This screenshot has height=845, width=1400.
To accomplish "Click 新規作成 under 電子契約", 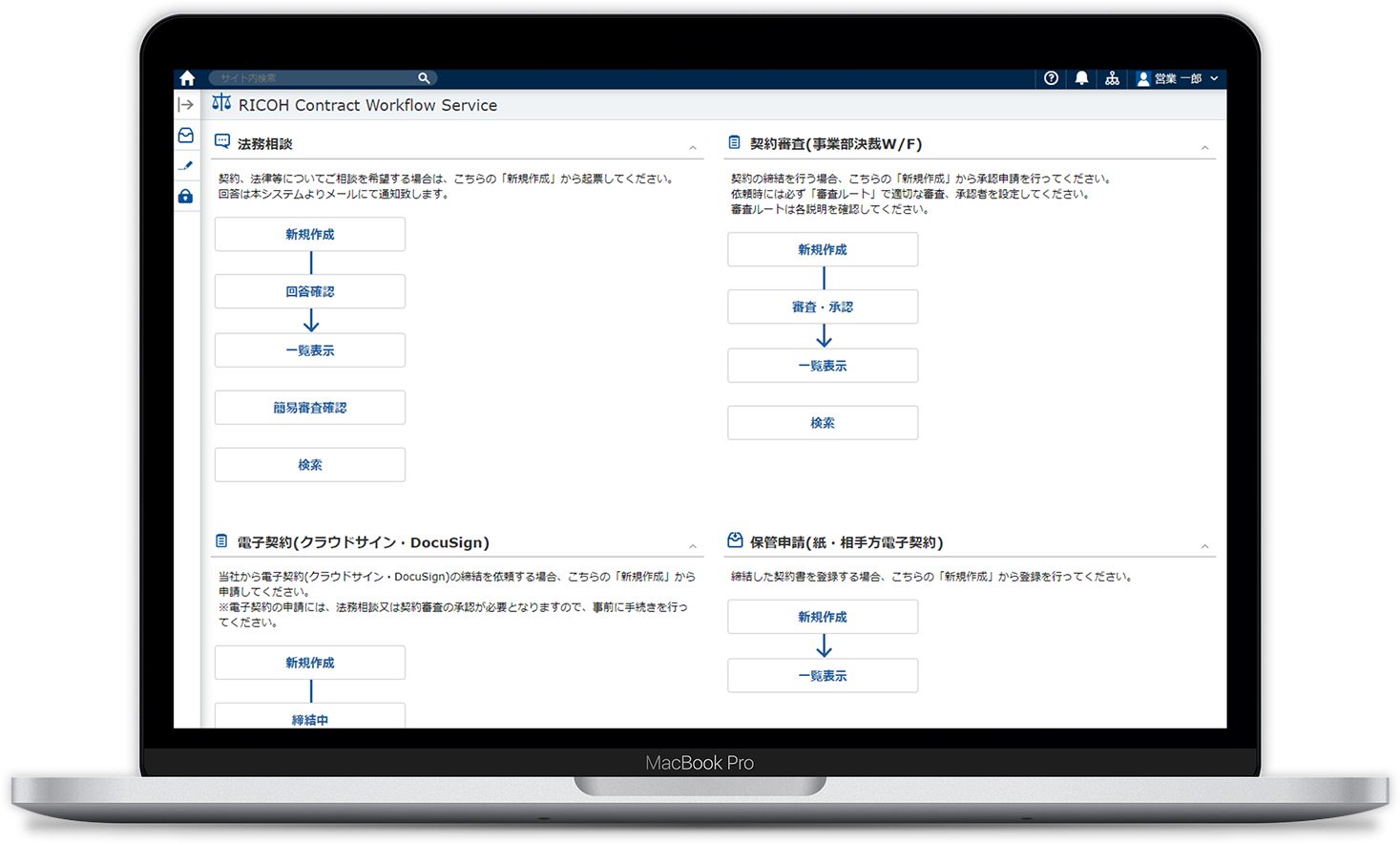I will [310, 663].
